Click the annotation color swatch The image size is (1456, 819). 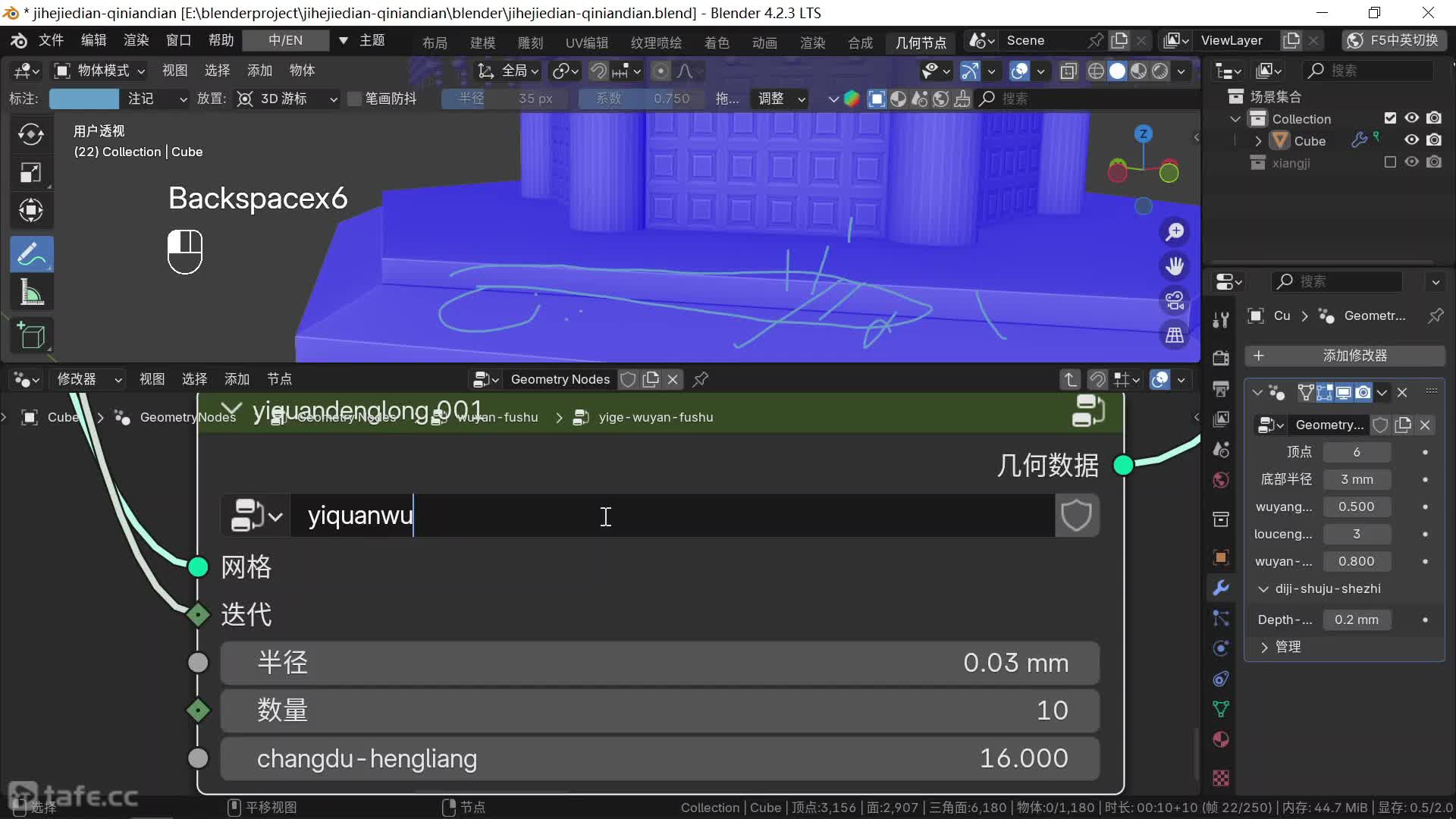pos(83,99)
